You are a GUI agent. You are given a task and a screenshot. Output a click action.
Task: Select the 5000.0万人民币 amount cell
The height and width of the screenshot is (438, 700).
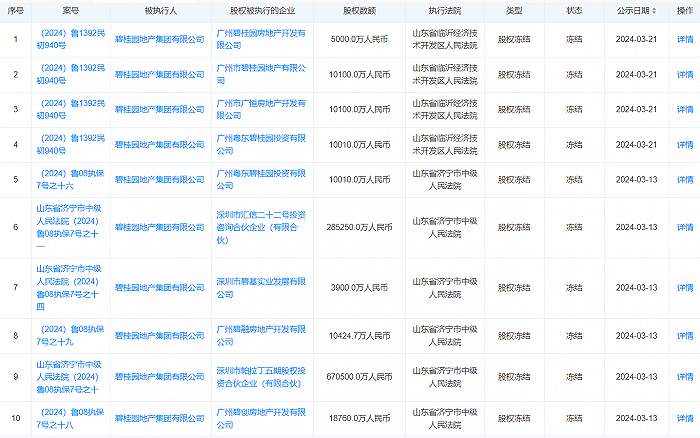359,39
